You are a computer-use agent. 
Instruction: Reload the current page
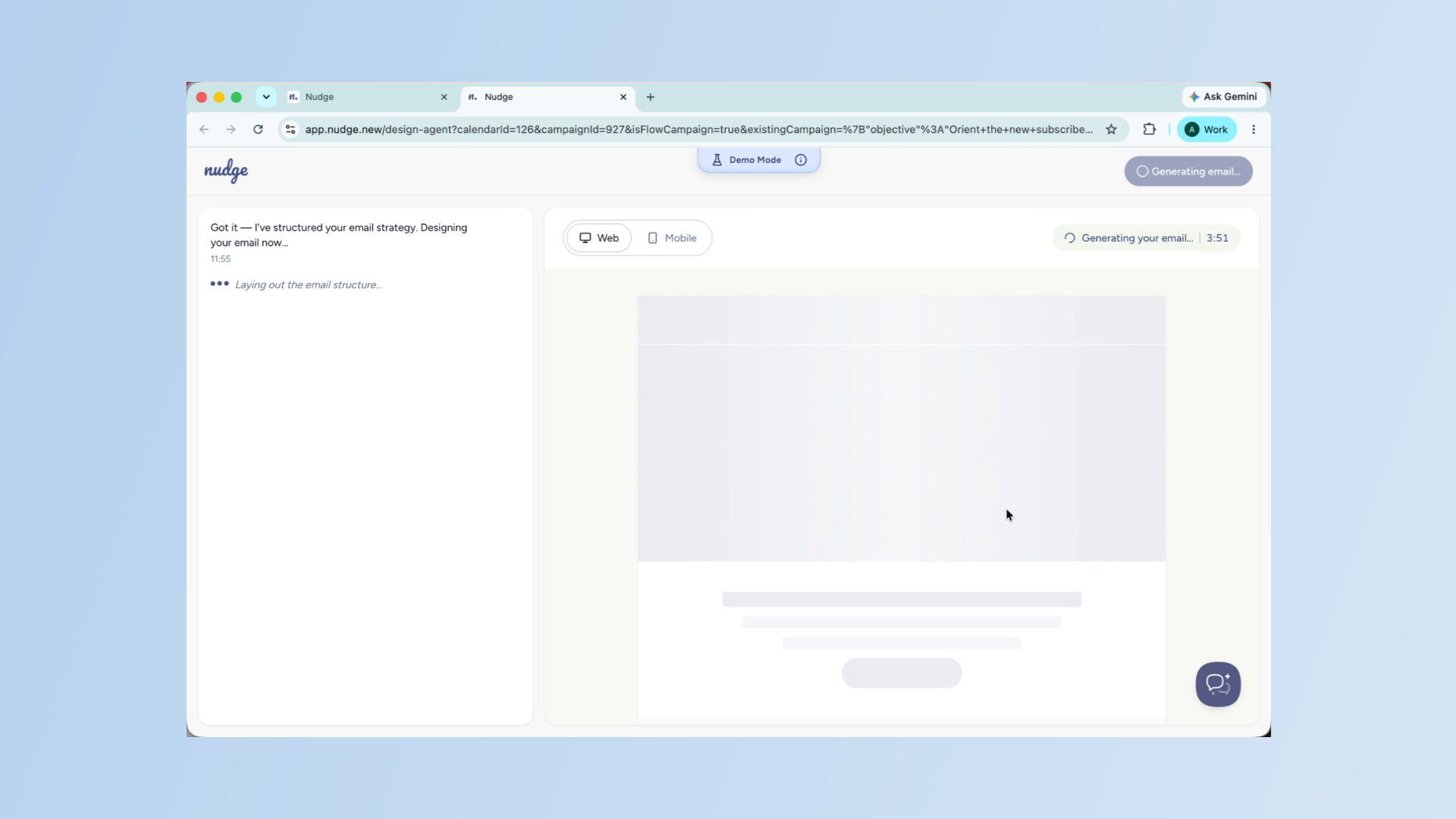pos(258,130)
